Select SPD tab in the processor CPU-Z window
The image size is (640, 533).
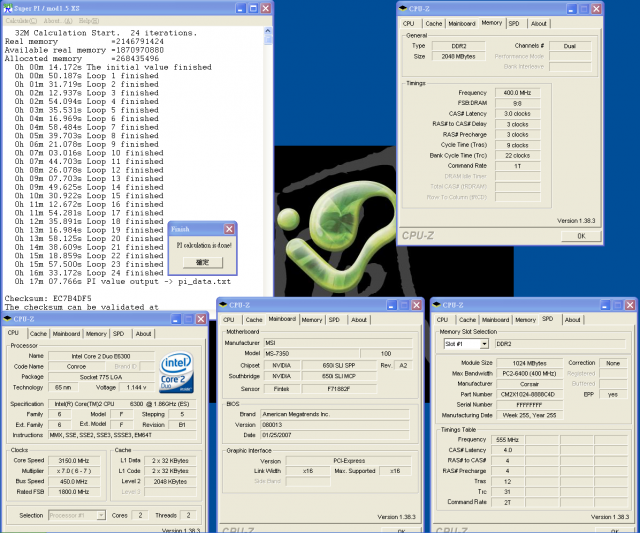pos(118,334)
